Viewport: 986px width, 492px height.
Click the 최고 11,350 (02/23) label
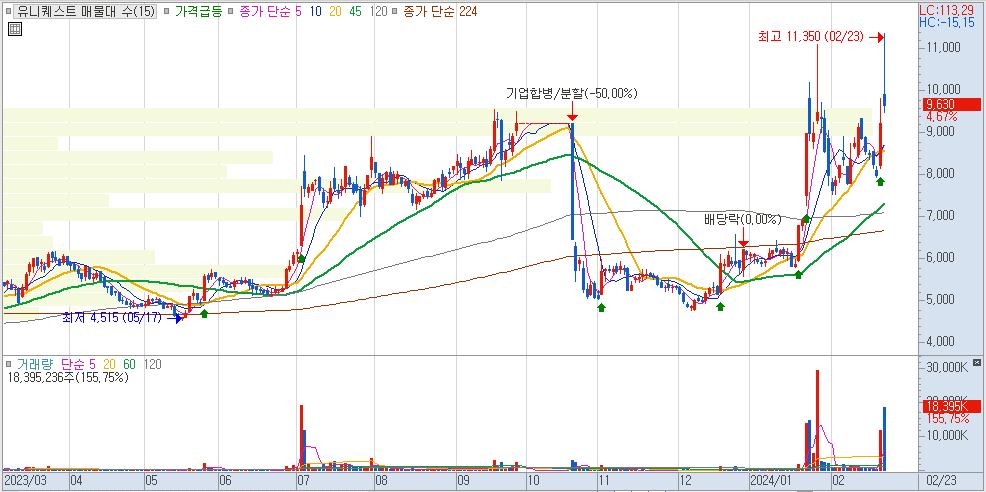pyautogui.click(x=812, y=38)
